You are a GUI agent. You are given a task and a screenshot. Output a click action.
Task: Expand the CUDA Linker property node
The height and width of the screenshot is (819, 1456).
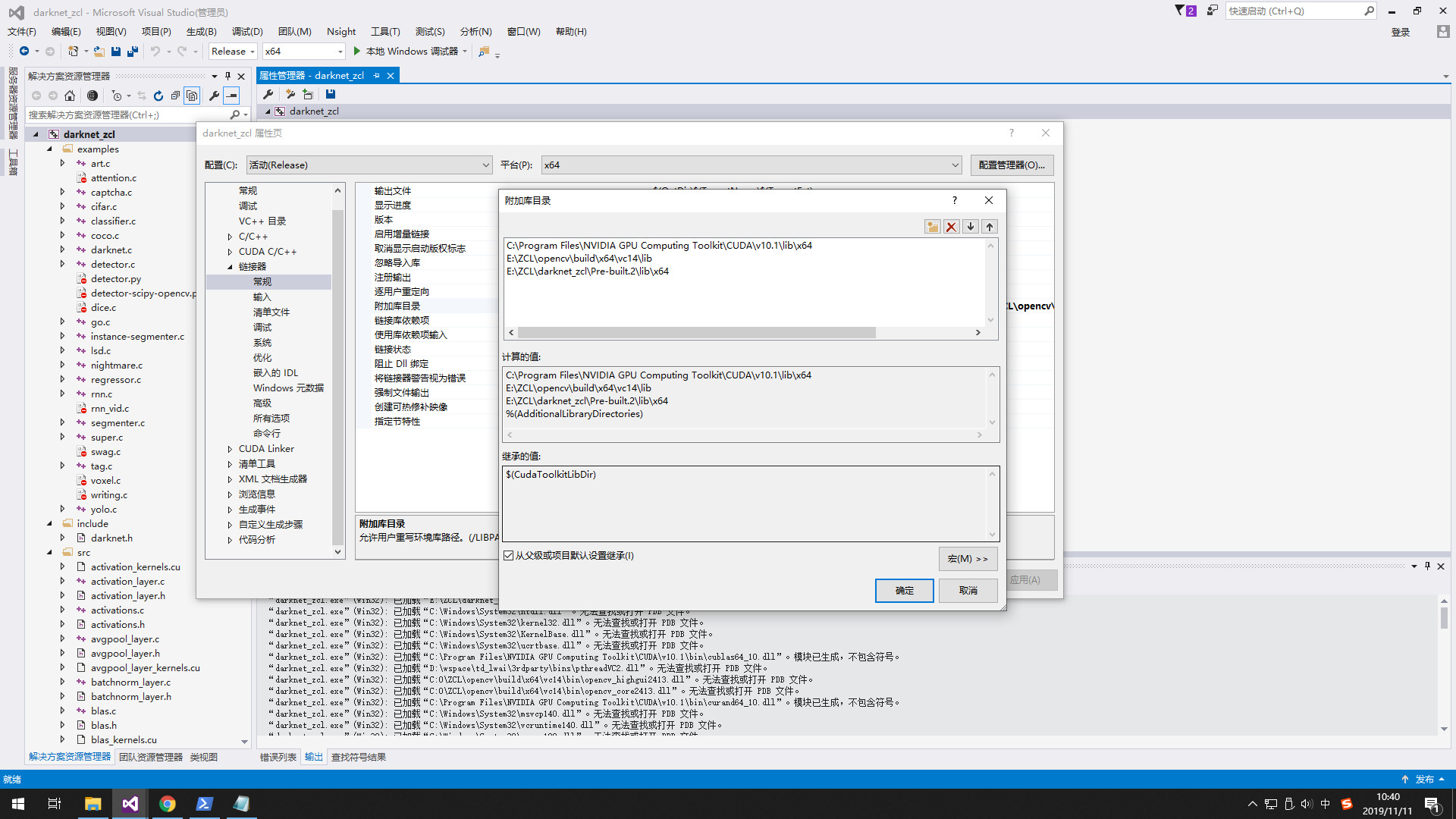coord(230,449)
